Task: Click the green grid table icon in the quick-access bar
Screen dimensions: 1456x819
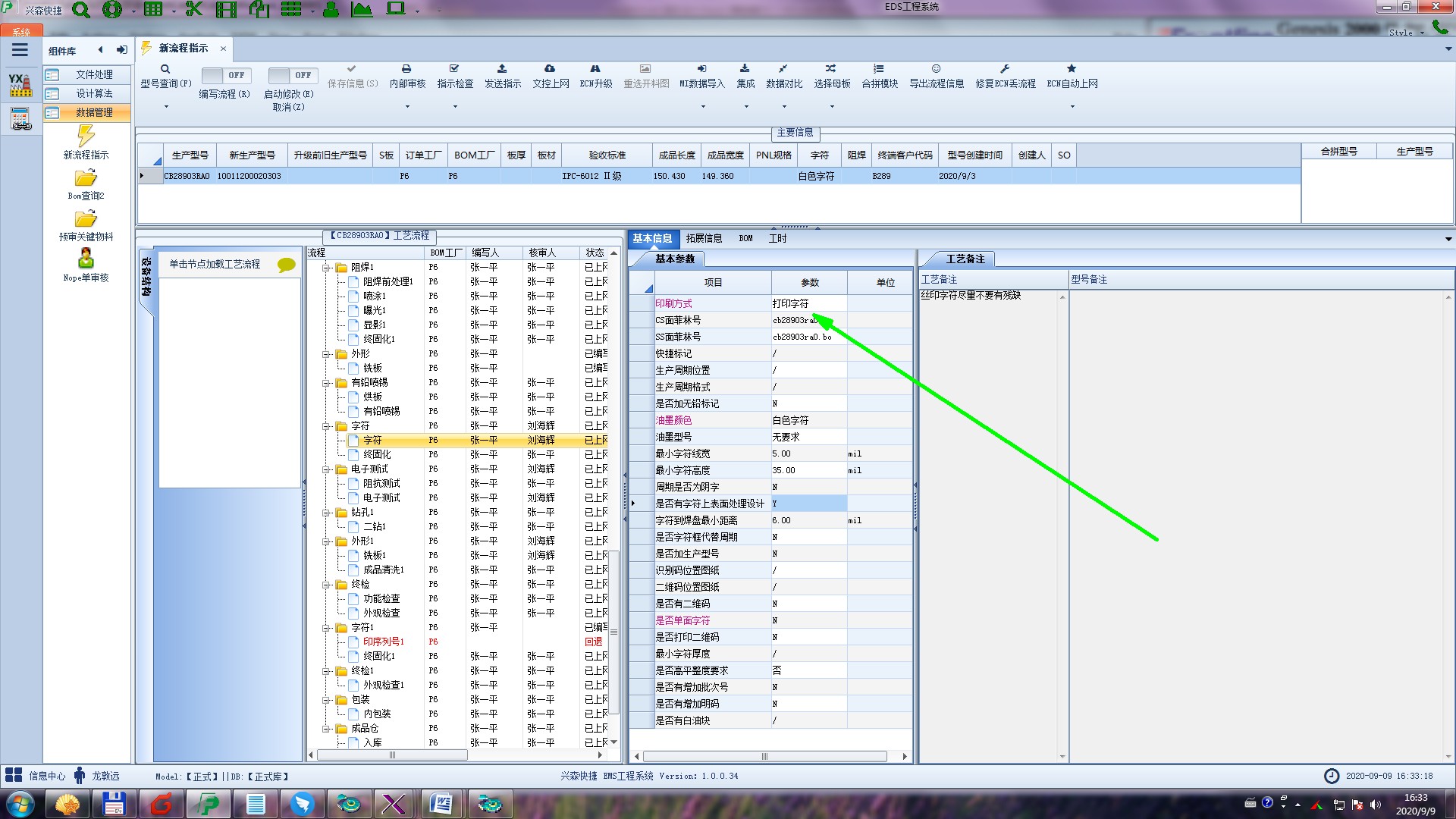Action: click(153, 10)
